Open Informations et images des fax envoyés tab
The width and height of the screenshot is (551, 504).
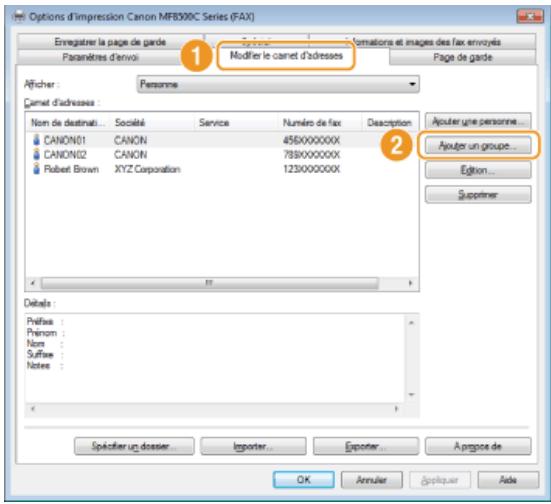point(422,42)
